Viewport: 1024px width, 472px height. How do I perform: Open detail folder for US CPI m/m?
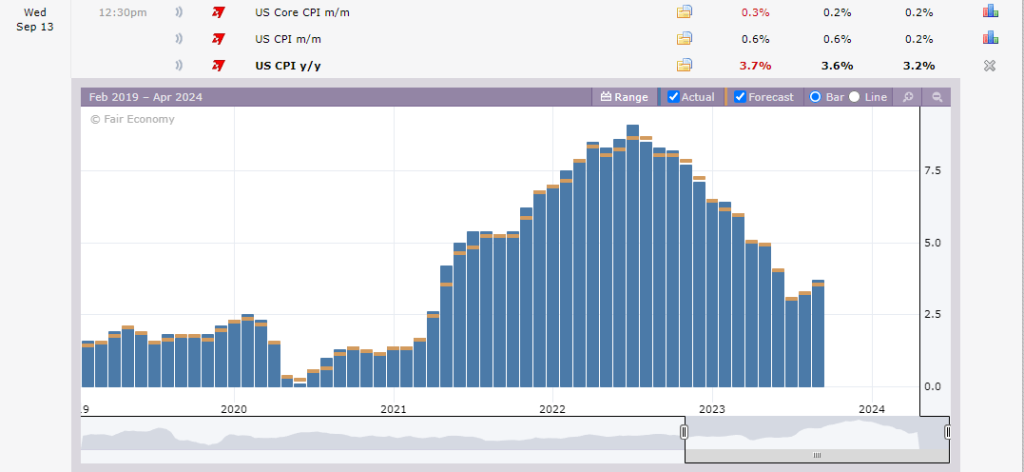684,39
